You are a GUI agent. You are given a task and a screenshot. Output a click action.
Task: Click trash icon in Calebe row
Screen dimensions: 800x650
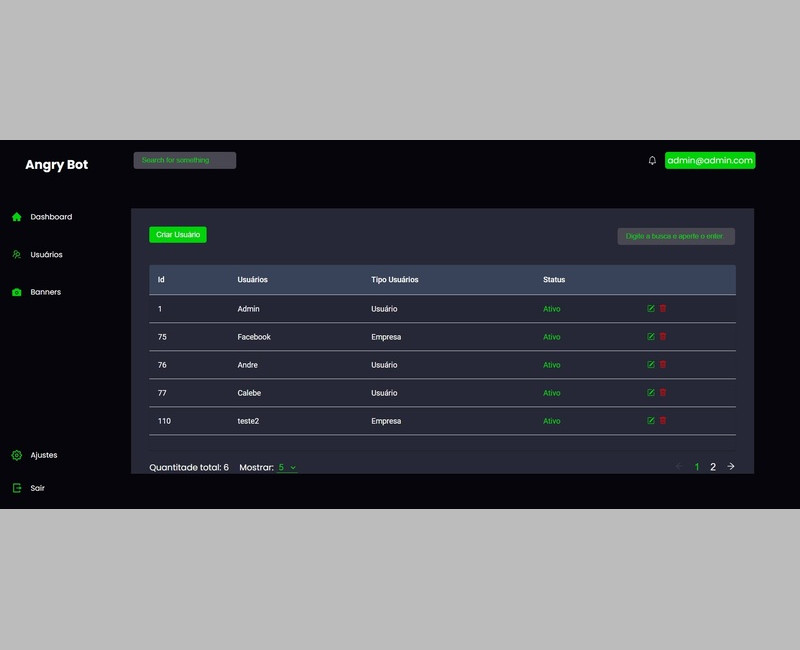click(663, 393)
